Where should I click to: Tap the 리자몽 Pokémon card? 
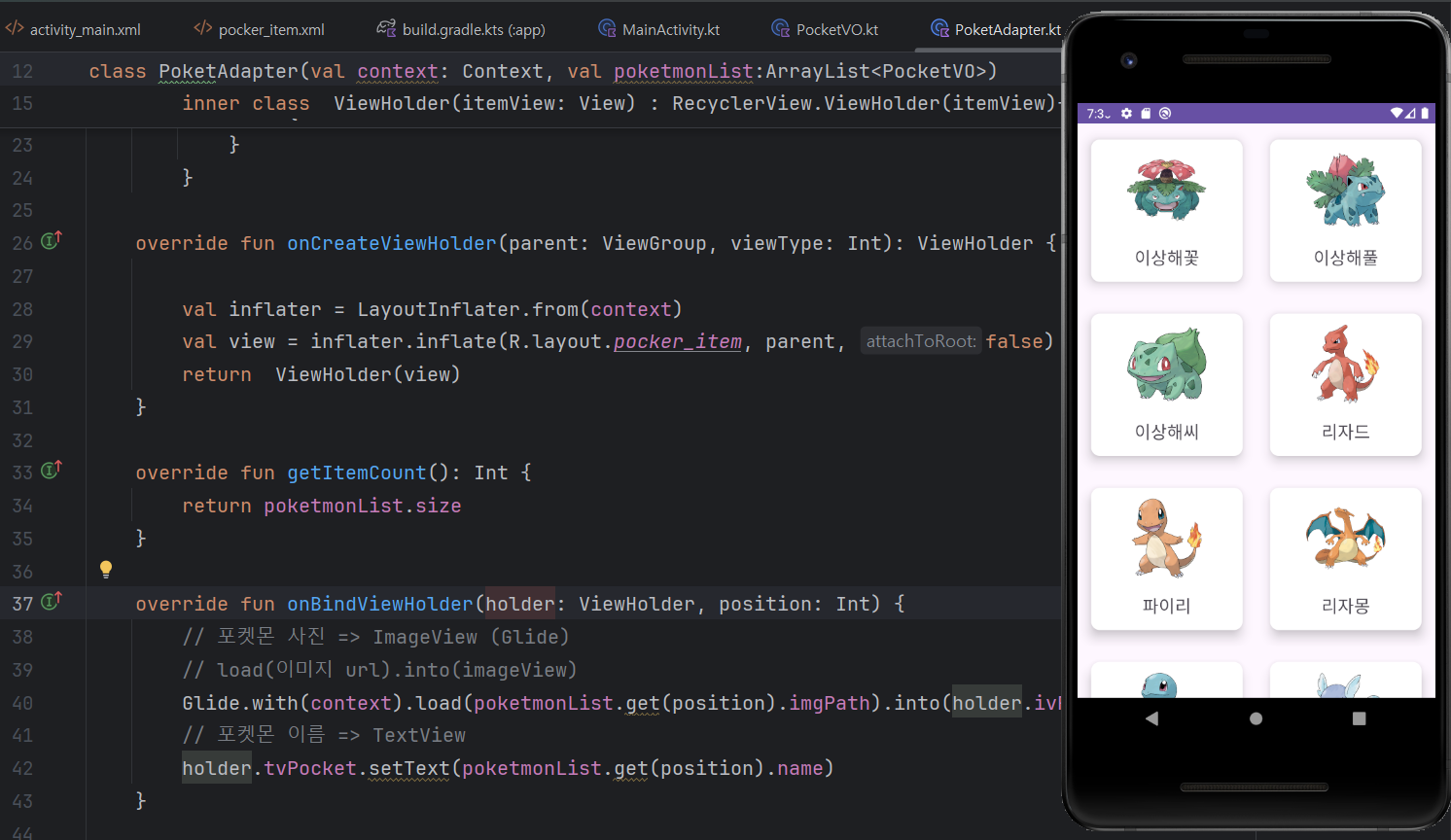click(1346, 559)
